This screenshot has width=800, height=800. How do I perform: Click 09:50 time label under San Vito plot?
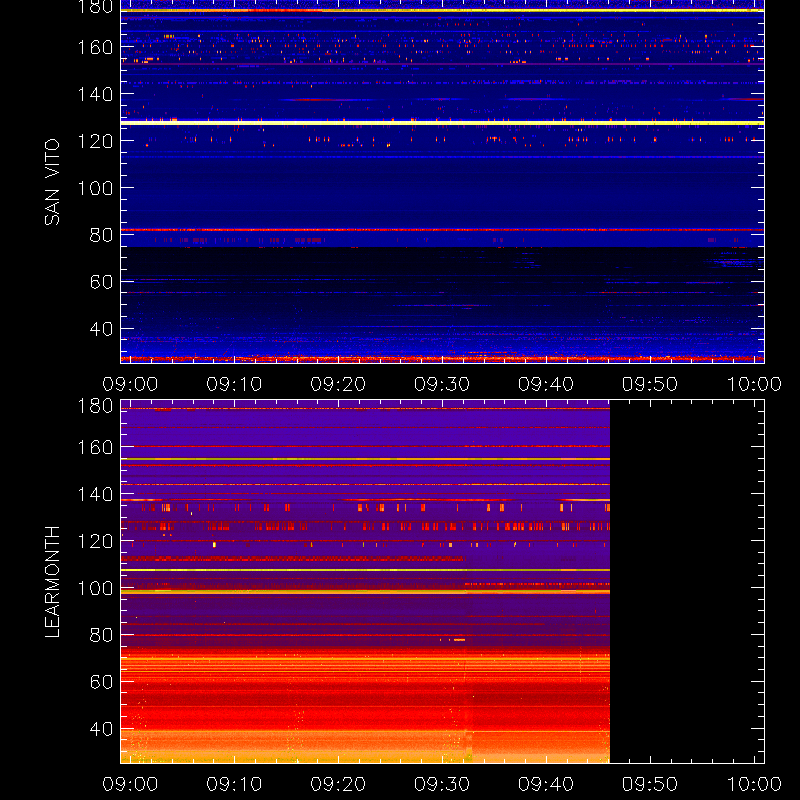pyautogui.click(x=650, y=384)
